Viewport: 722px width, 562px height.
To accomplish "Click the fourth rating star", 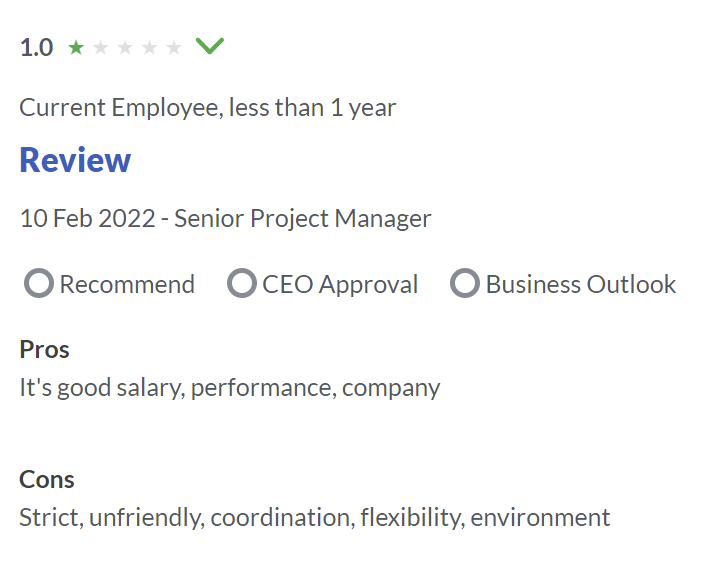I will coord(149,47).
